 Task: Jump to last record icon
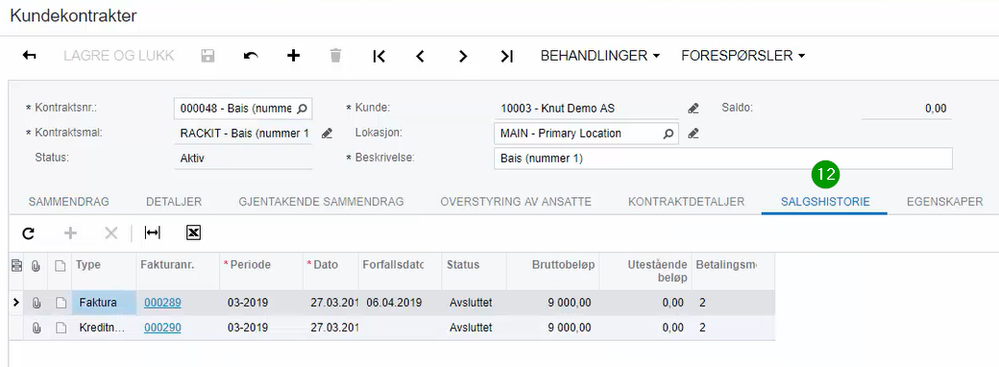tap(507, 56)
